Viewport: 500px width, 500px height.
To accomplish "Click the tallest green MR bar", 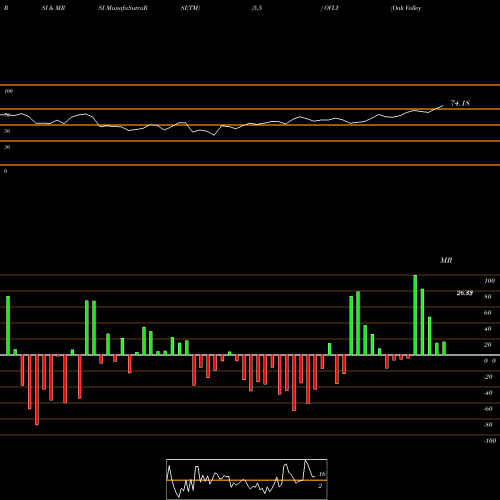I will [x=415, y=315].
